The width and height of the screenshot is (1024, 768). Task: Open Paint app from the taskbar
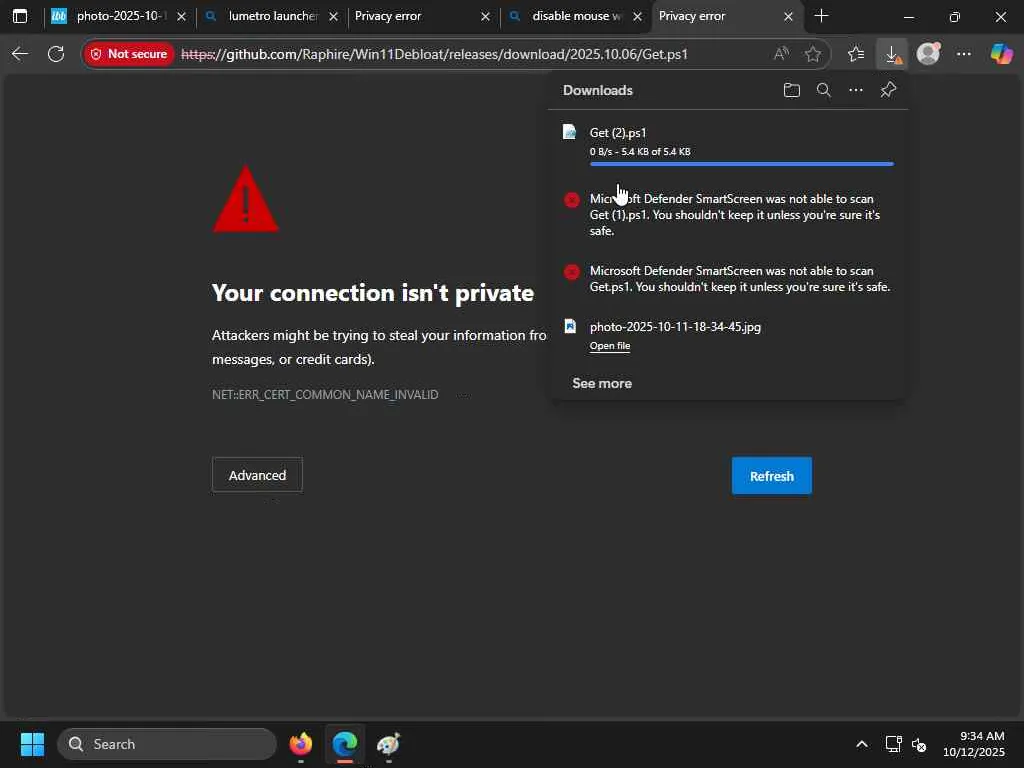389,744
